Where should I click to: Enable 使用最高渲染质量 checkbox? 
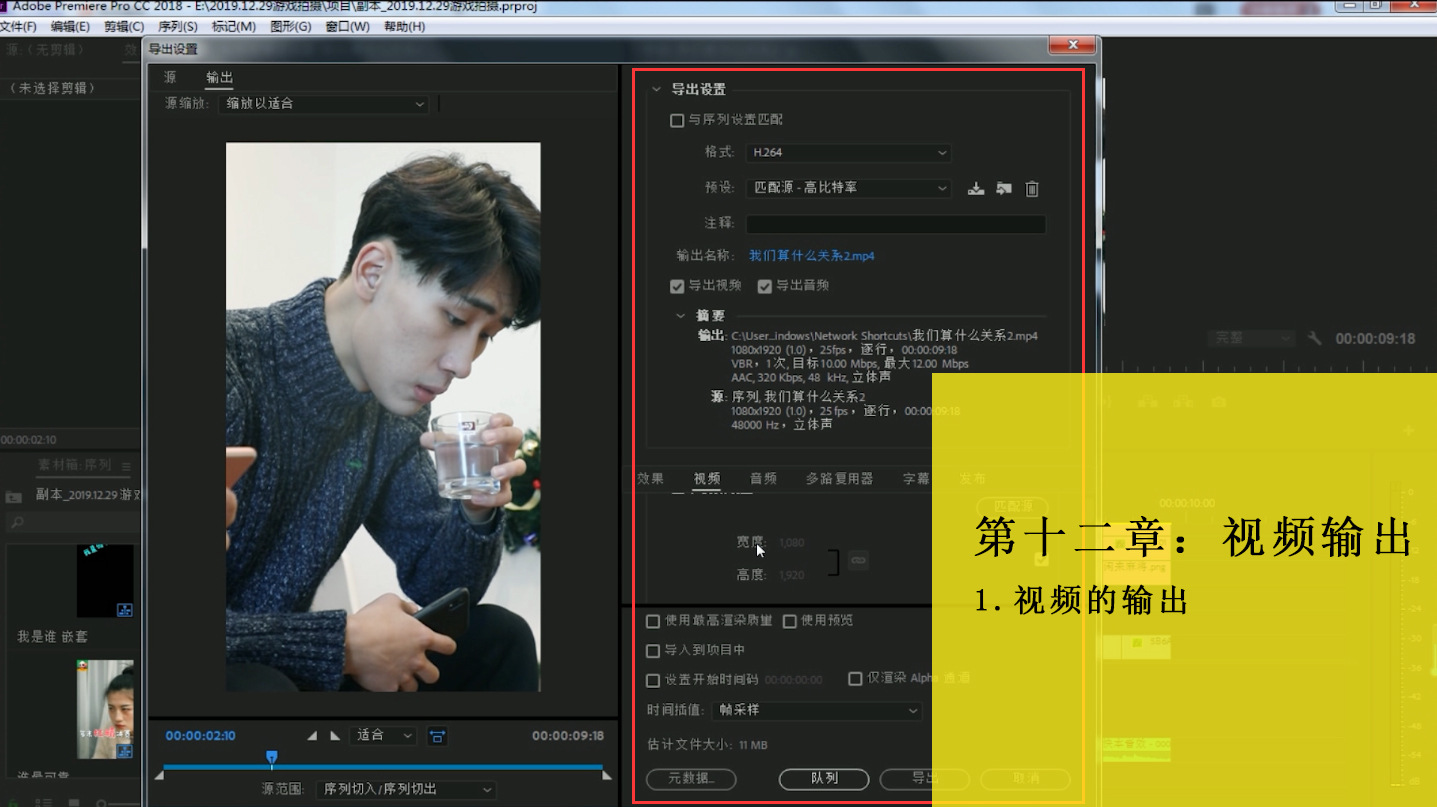click(x=653, y=621)
